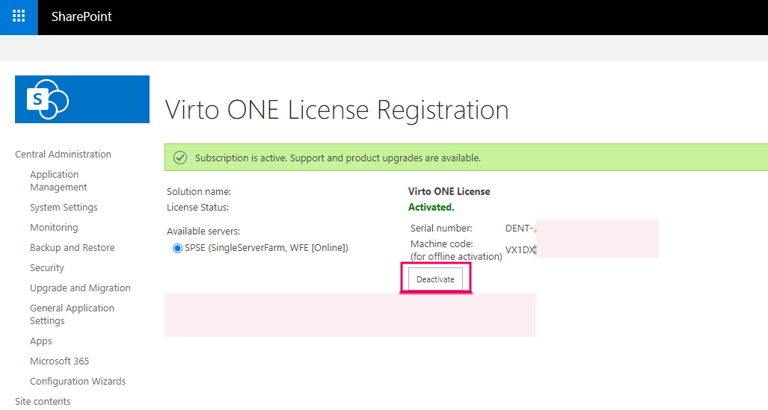Open Central Administration in sidebar
The height and width of the screenshot is (410, 768).
pyautogui.click(x=63, y=154)
